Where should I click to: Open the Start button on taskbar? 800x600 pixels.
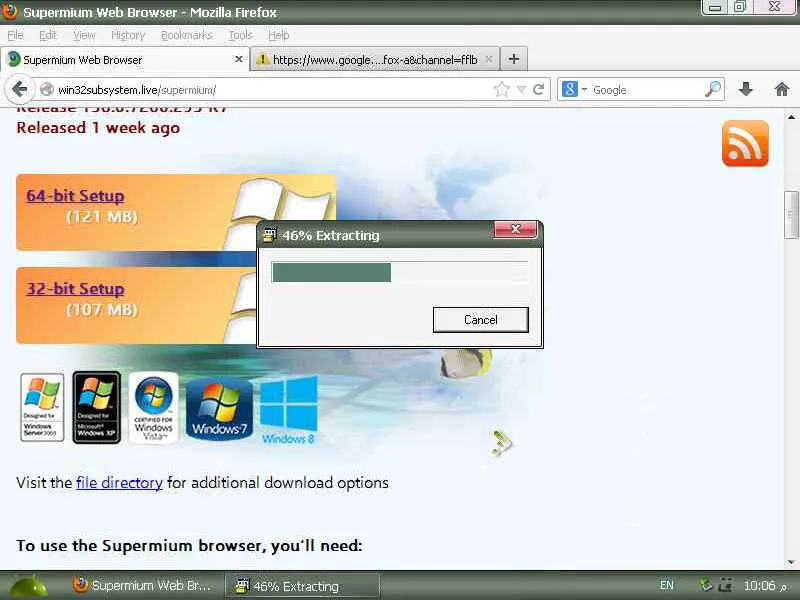pos(28,586)
